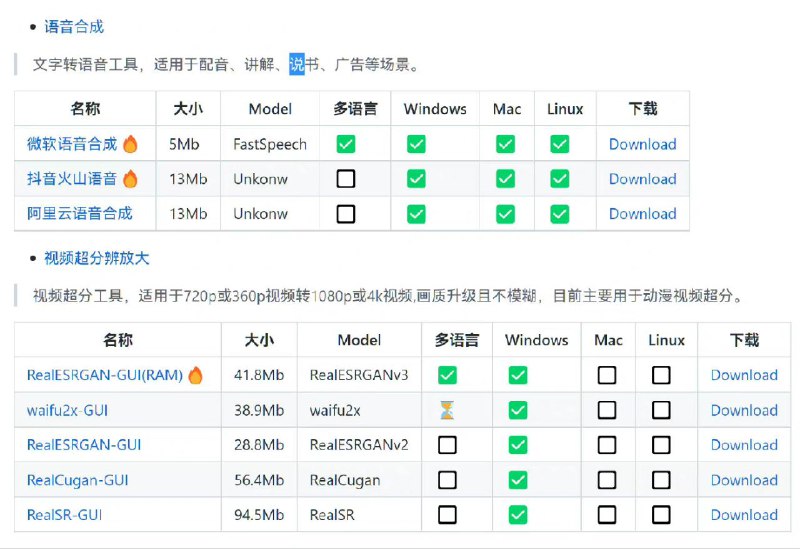Click green 多语言 checkmark for RealESRGAN-GUI(RAM)

(447, 375)
